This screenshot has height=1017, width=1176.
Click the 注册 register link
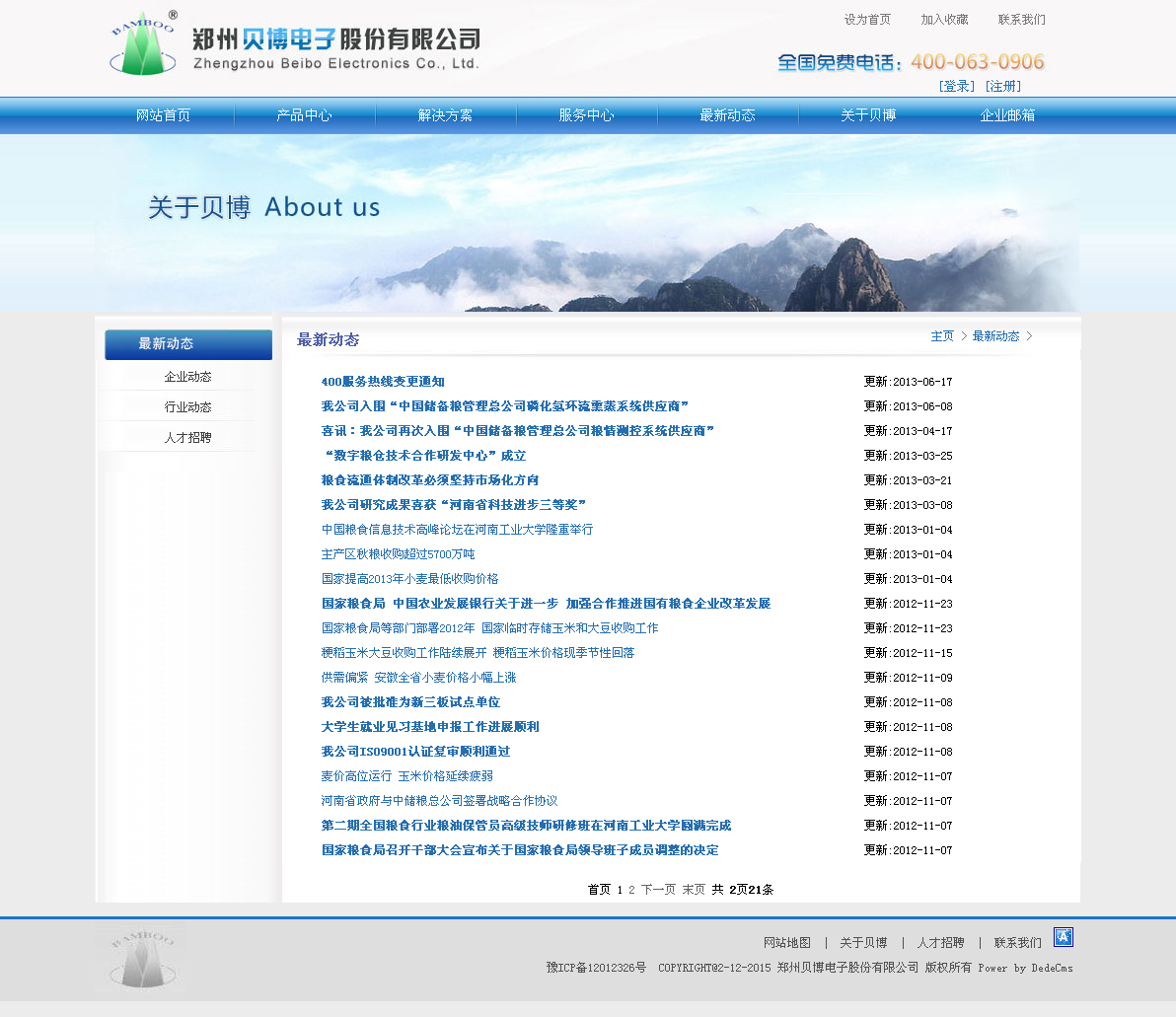[x=1003, y=87]
